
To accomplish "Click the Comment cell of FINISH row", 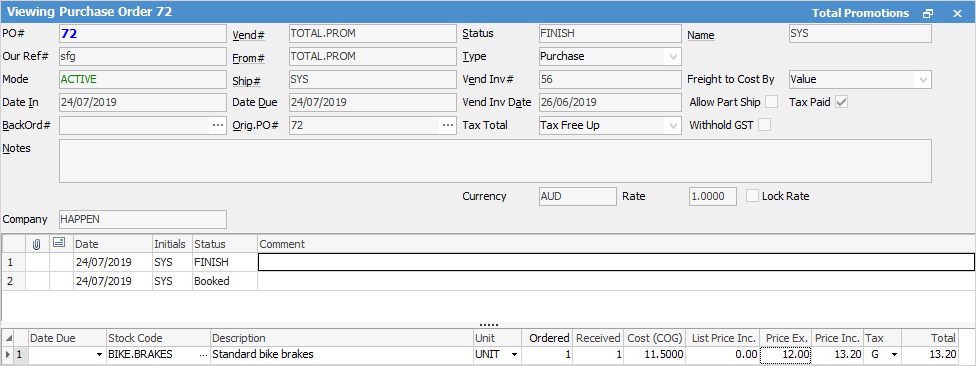I will (x=616, y=262).
